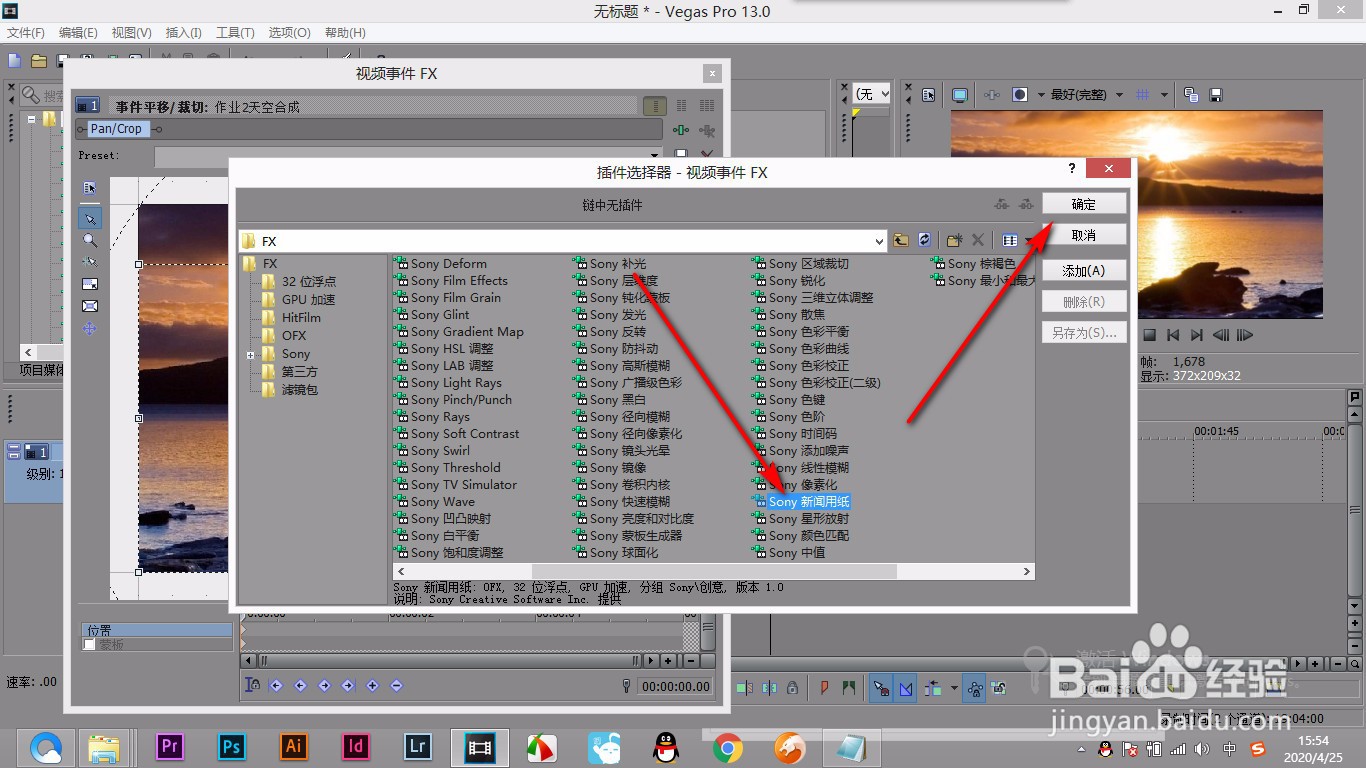
Task: Click the go-to-start button under preview
Action: pyautogui.click(x=1174, y=336)
